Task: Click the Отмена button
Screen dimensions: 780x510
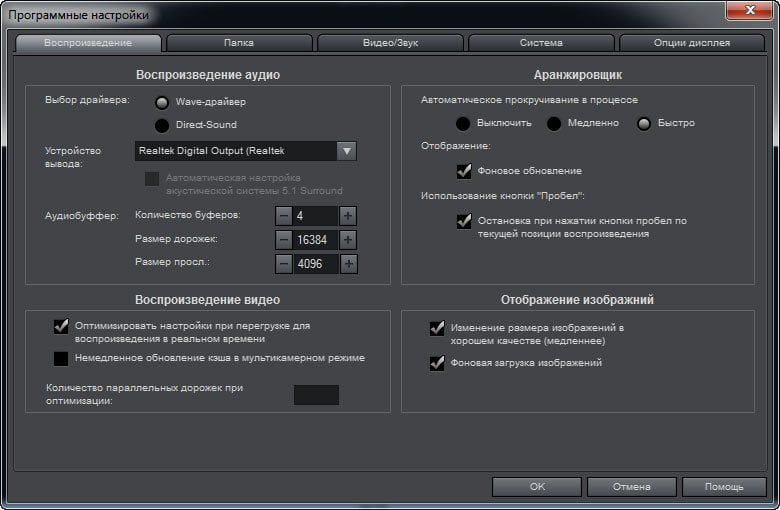Action: (632, 487)
